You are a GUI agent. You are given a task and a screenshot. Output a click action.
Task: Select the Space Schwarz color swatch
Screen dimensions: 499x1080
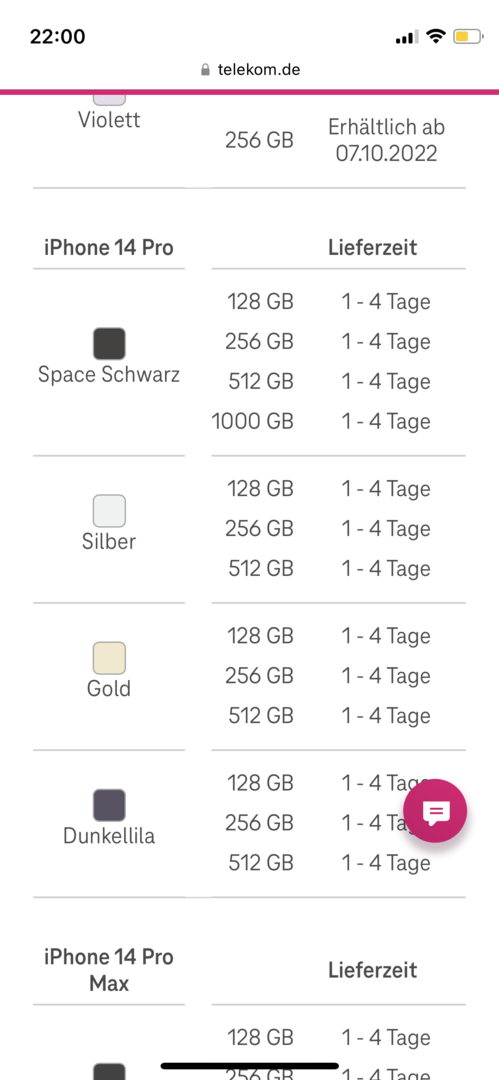[109, 344]
